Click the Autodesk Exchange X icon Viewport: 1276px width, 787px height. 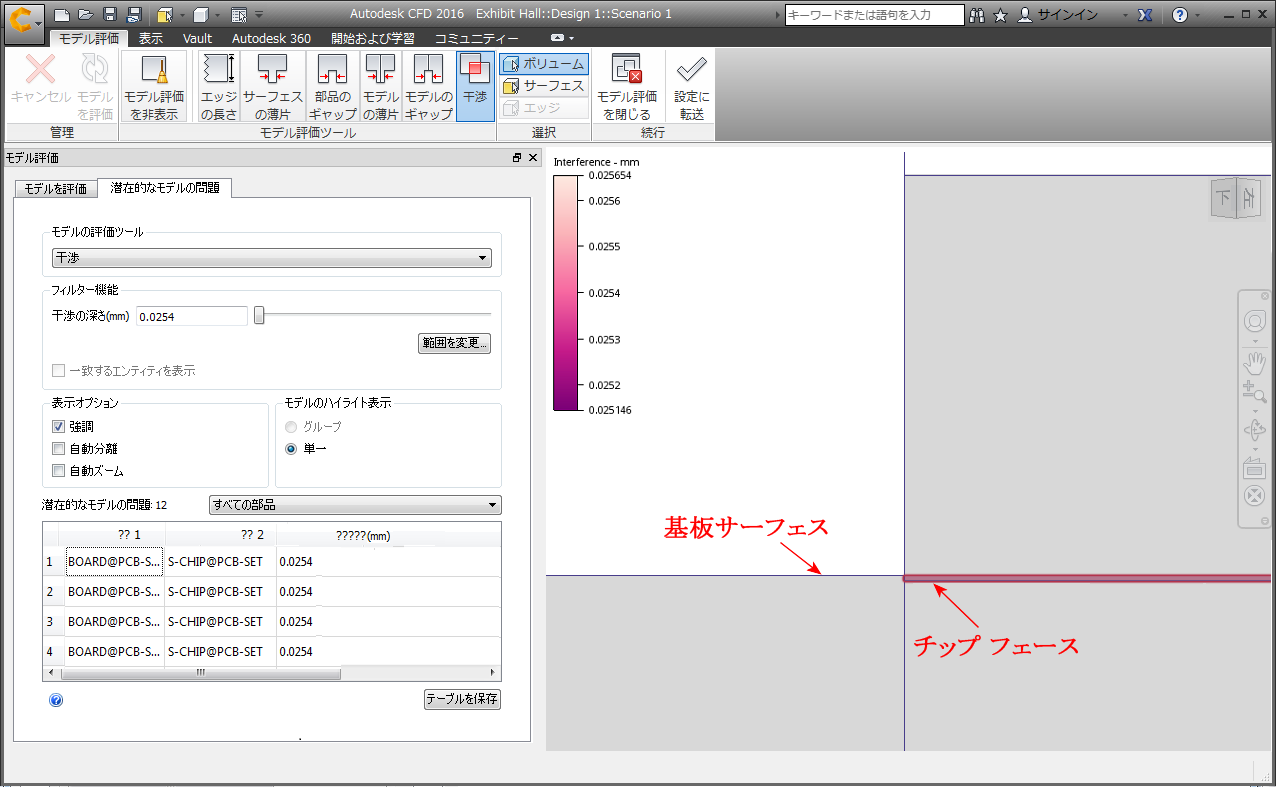[x=1146, y=15]
